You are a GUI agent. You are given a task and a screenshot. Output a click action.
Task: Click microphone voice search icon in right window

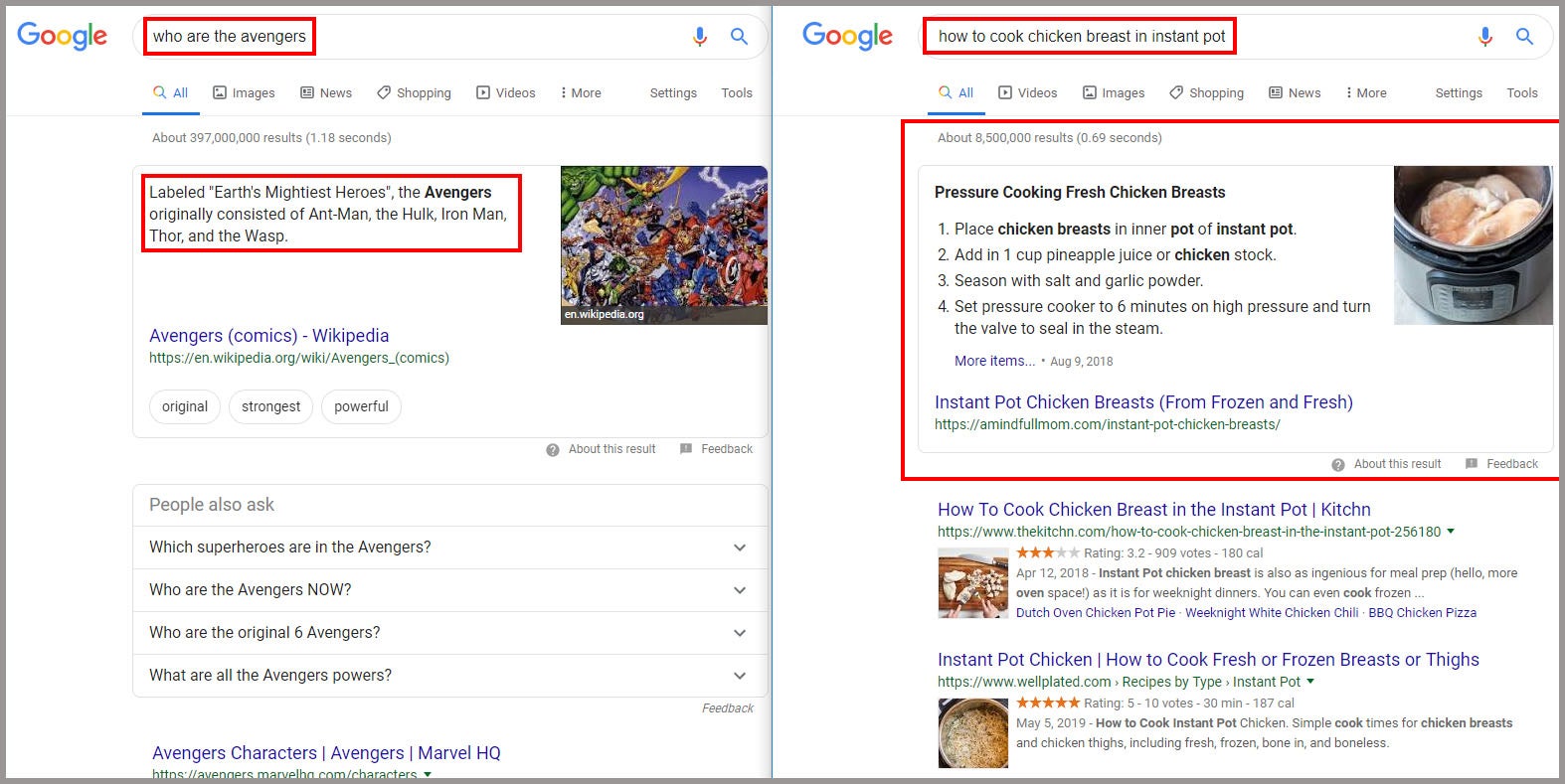pos(1485,37)
